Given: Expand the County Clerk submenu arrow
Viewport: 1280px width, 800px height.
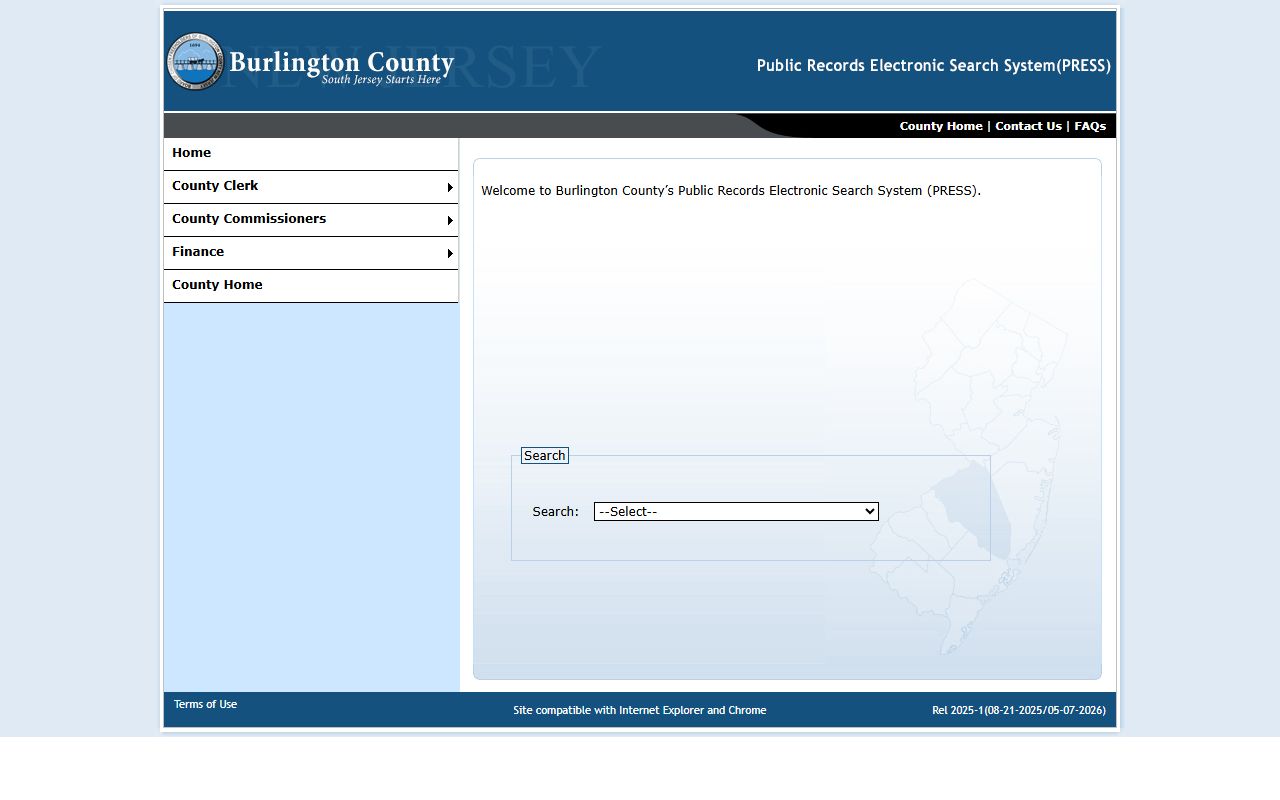Looking at the screenshot, I should click(450, 187).
